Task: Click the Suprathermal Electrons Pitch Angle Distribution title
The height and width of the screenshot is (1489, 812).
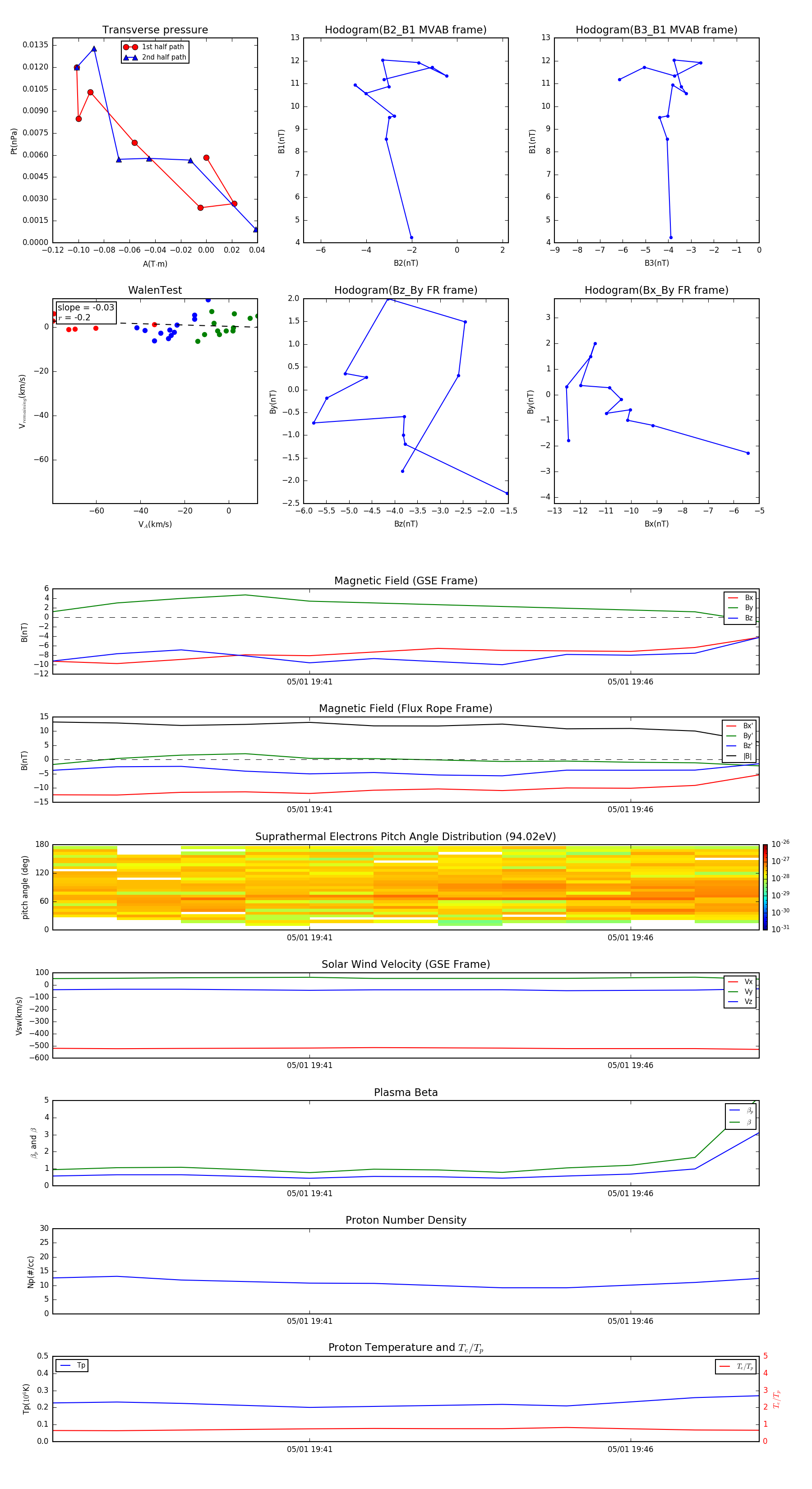Action: pyautogui.click(x=406, y=837)
